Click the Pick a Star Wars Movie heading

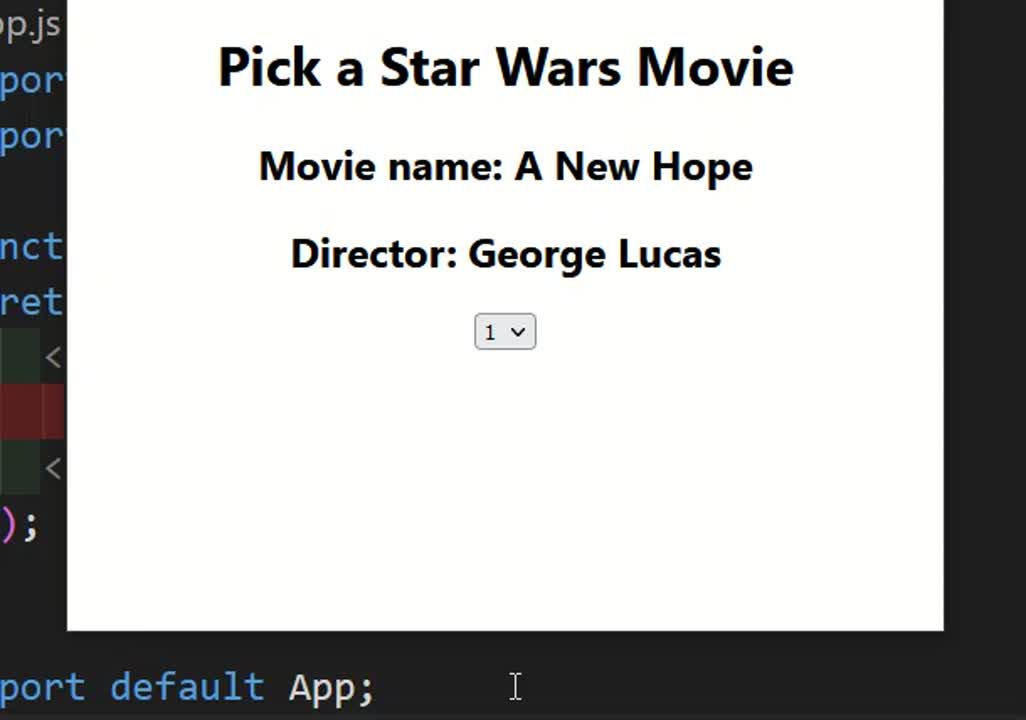(x=505, y=67)
